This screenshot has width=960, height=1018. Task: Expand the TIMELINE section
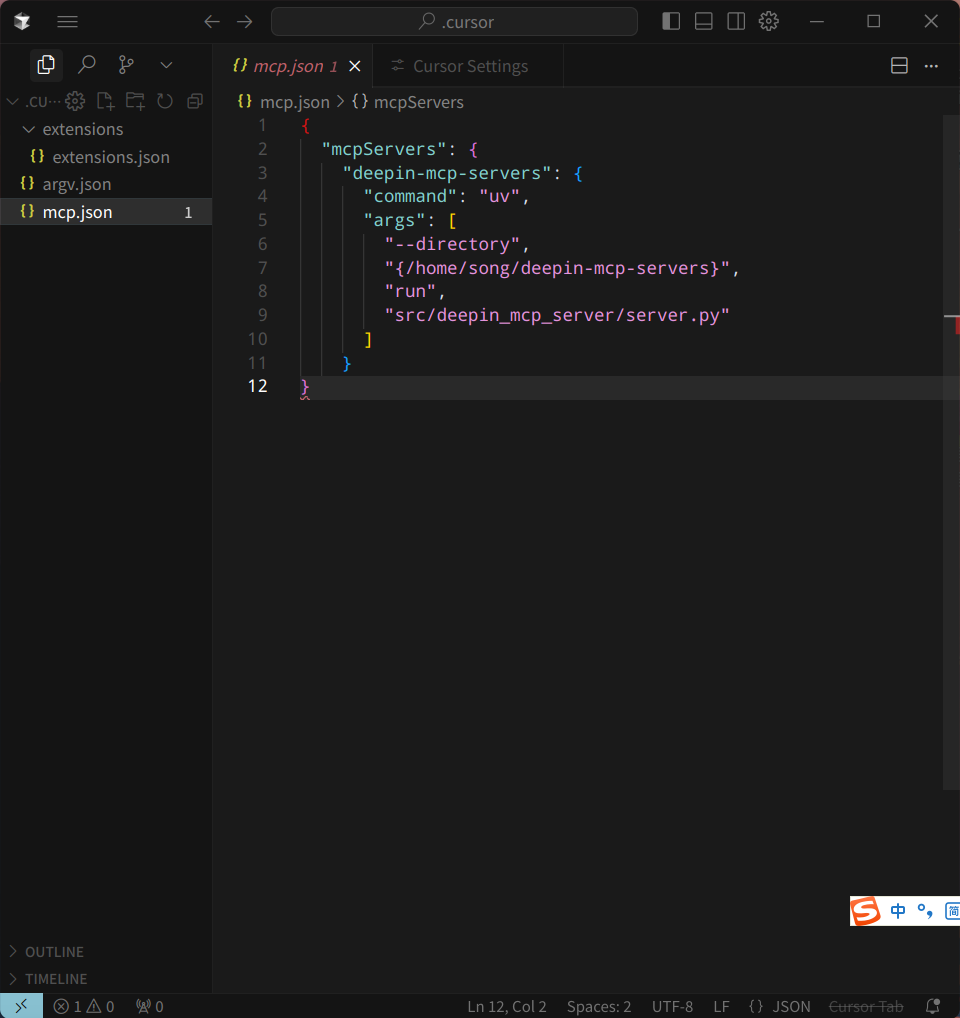point(106,979)
